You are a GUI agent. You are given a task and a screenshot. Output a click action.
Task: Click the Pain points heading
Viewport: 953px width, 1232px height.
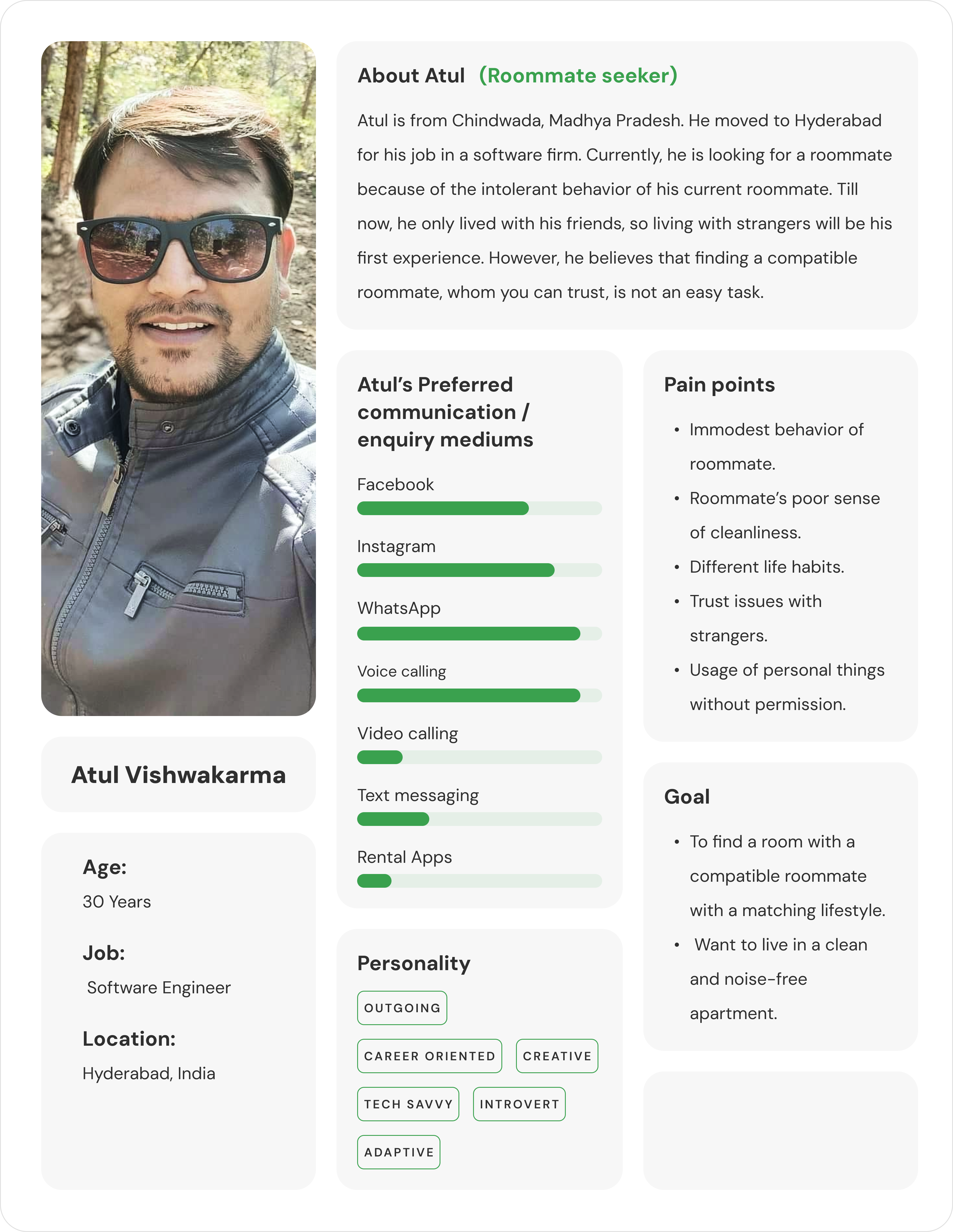coord(719,385)
